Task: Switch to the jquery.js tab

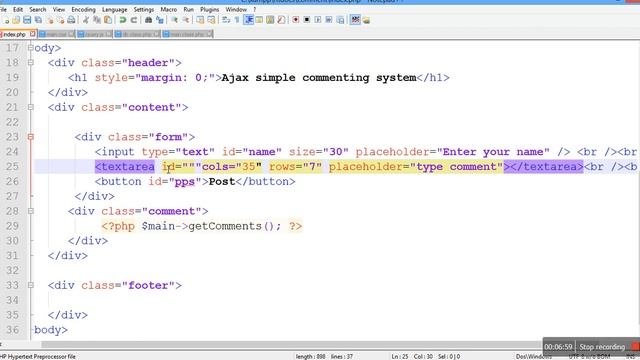Action: (x=94, y=34)
